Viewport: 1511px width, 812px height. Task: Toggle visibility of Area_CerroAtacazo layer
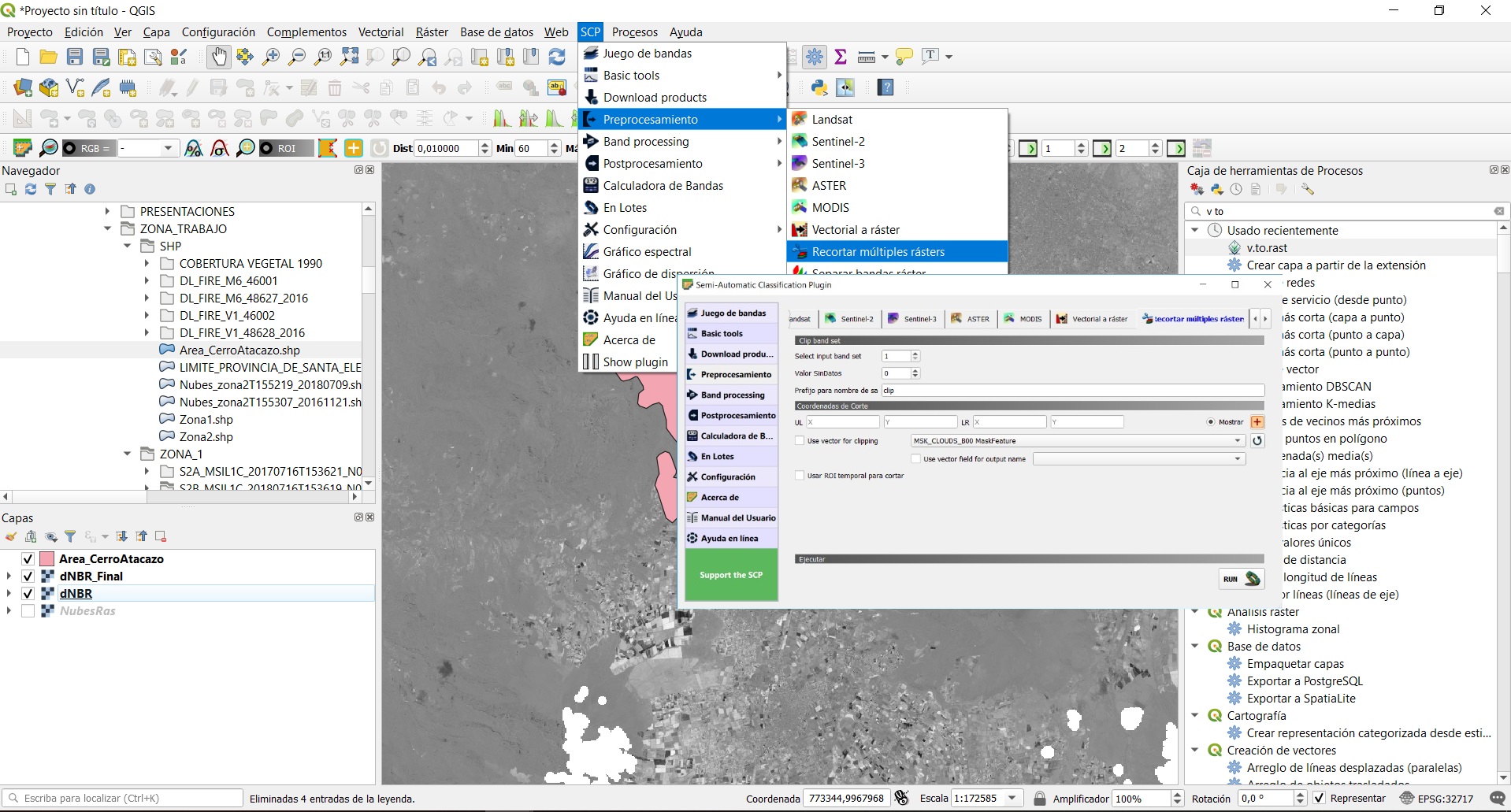click(x=28, y=559)
